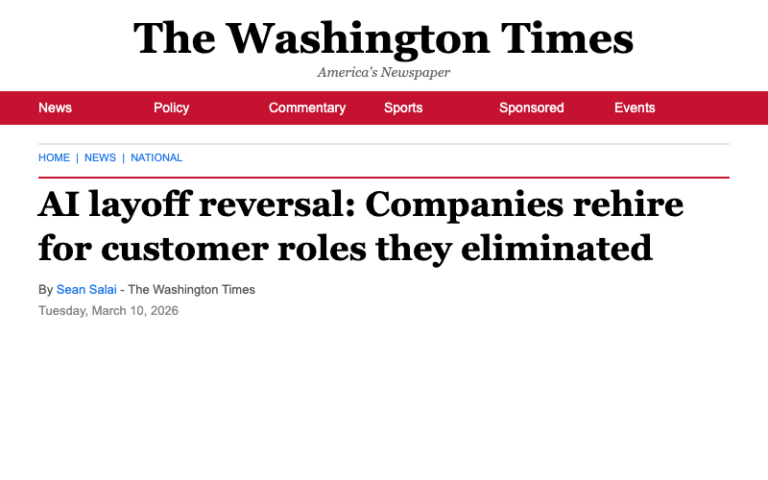Click the byline's "The Washington Times" text
Viewport: 768px width, 480px height.
[x=192, y=290]
